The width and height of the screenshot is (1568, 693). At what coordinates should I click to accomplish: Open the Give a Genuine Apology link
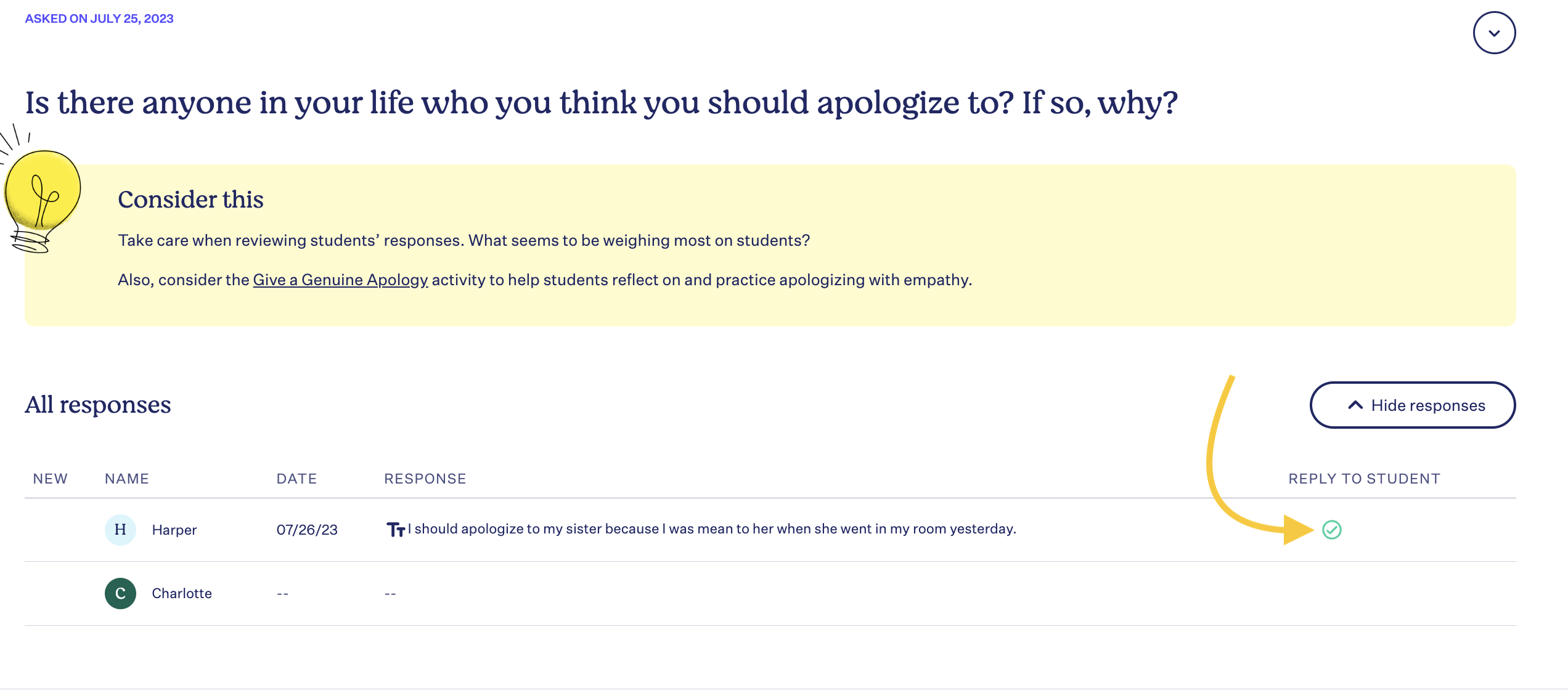pos(340,280)
